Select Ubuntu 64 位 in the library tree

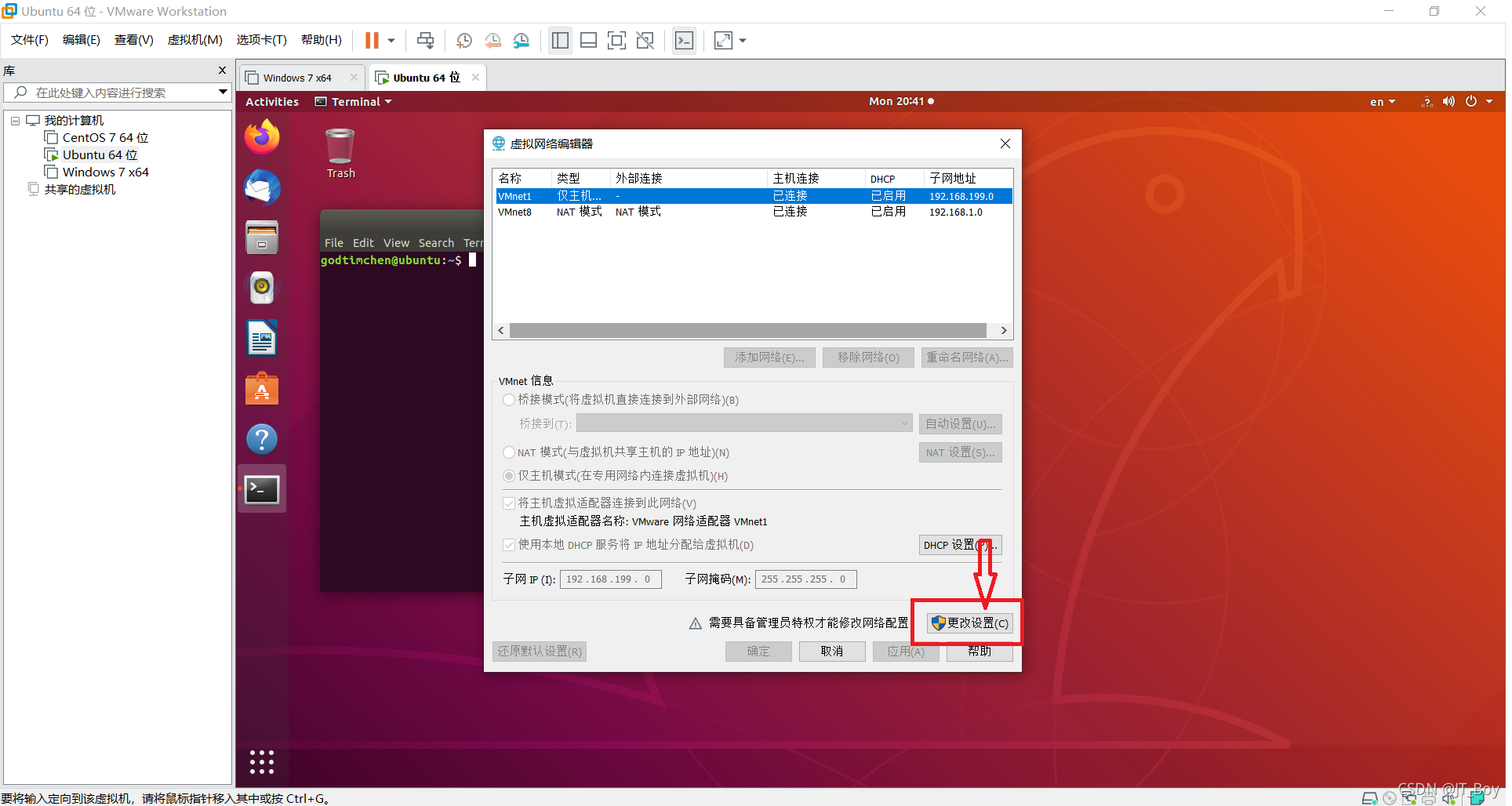click(x=100, y=155)
